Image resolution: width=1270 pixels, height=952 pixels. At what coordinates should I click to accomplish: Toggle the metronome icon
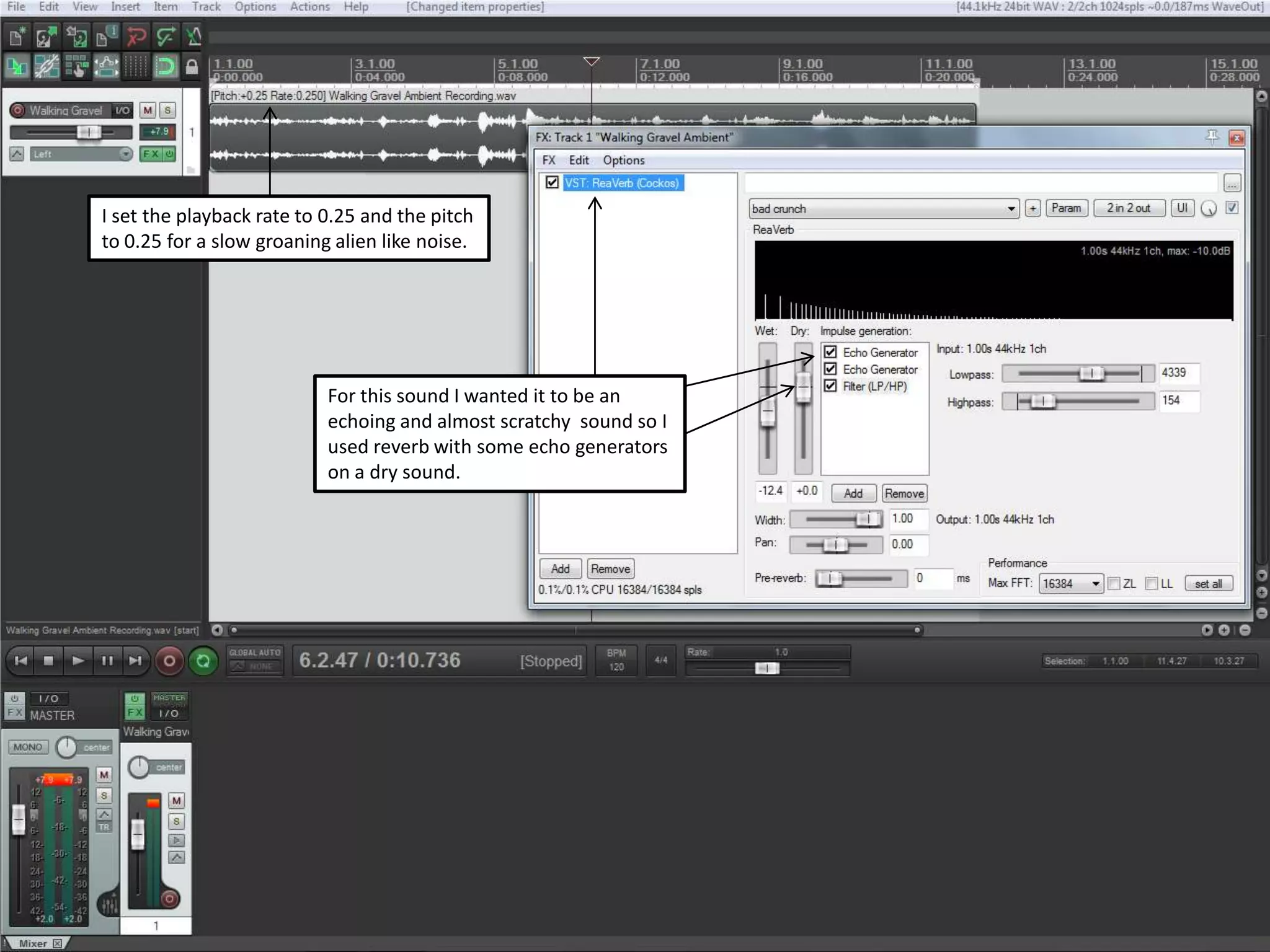click(x=193, y=37)
